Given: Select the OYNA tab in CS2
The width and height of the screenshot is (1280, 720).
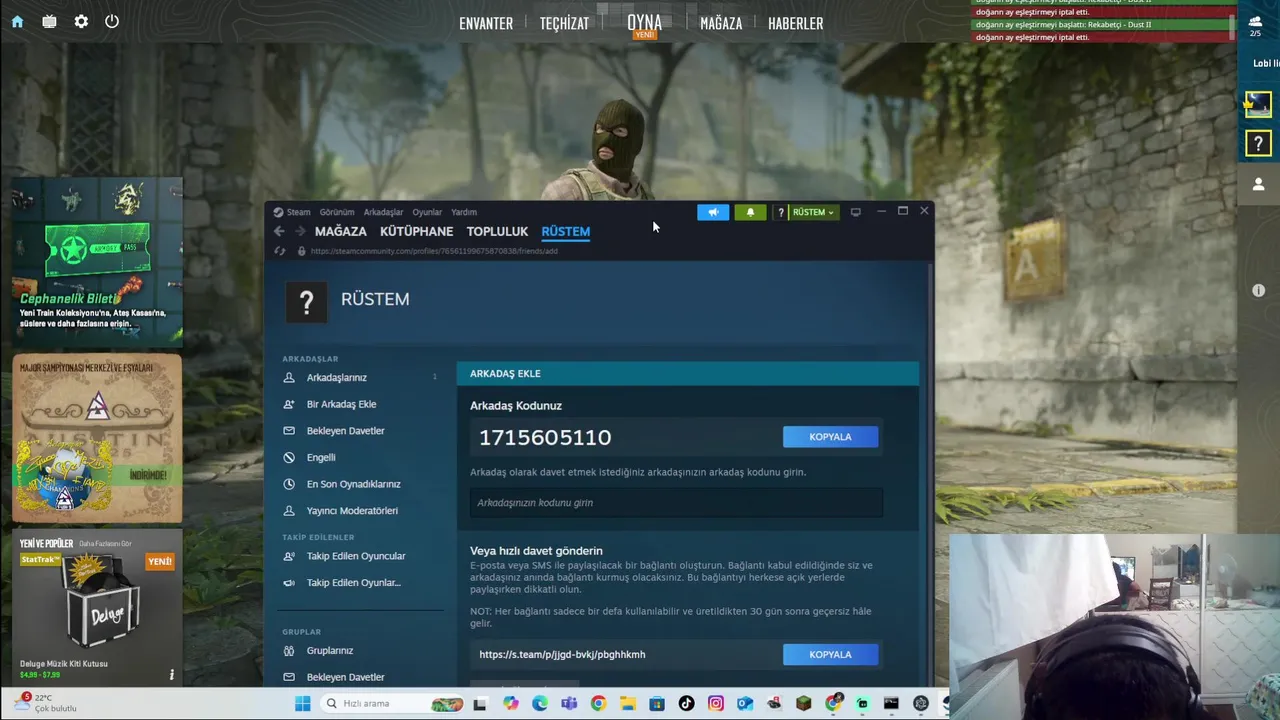Looking at the screenshot, I should [644, 22].
